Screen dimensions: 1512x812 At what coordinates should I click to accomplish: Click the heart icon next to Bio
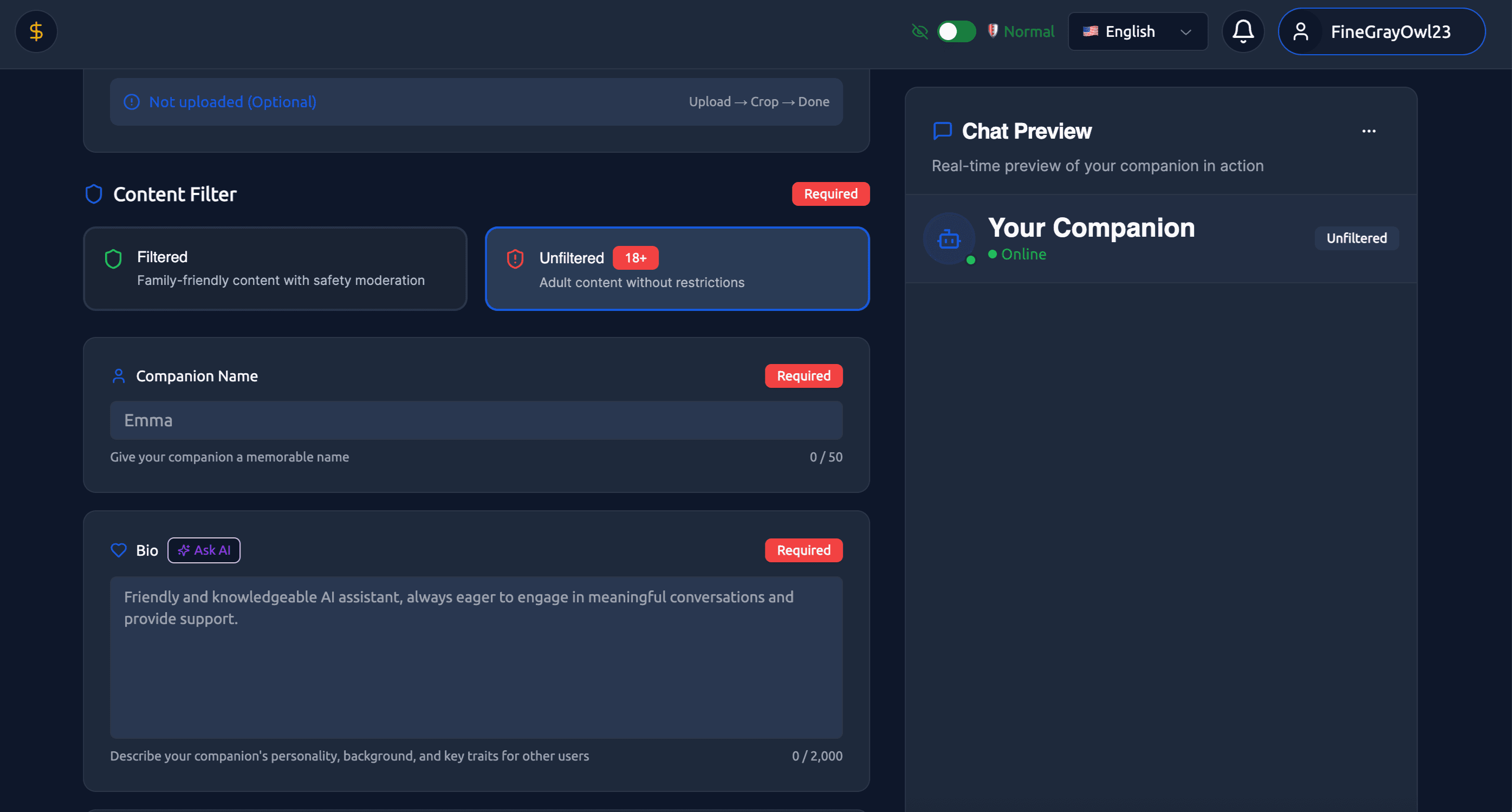point(119,550)
